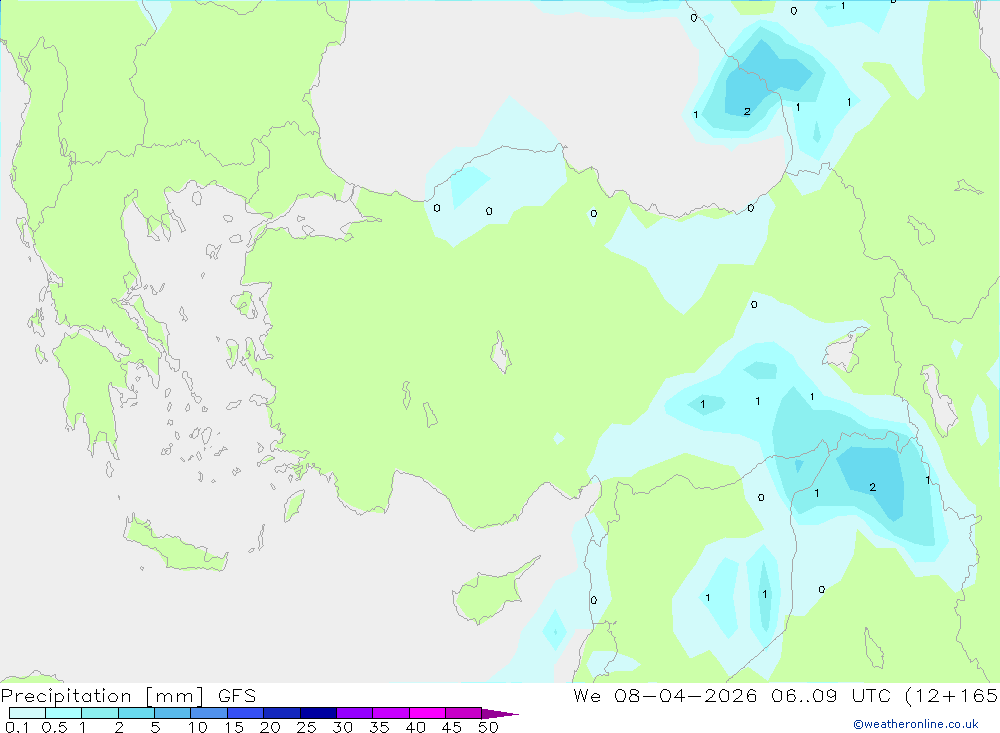Click the 'We' weekday label
This screenshot has width=1000, height=733.
(587, 695)
